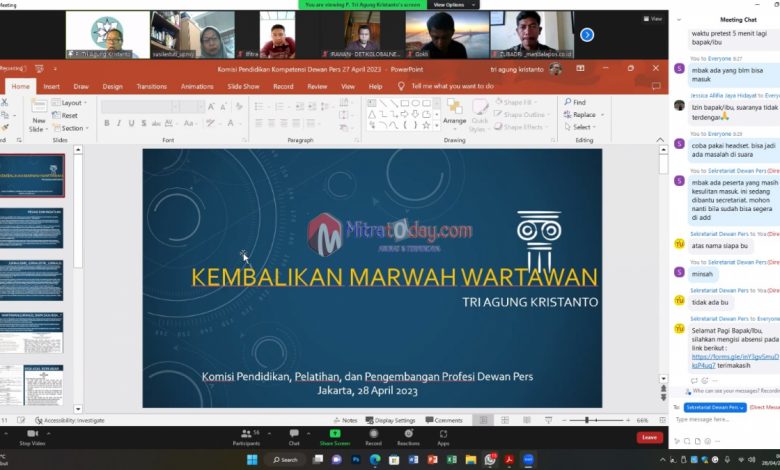The height and width of the screenshot is (470, 780).
Task: Open Shape Fill dropdown
Action: [x=517, y=102]
